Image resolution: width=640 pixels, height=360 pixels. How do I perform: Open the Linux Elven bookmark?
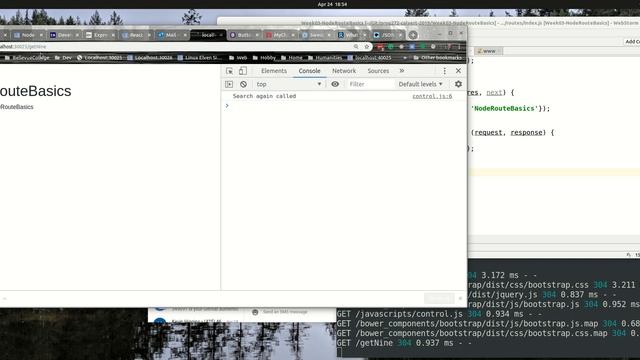(200, 58)
